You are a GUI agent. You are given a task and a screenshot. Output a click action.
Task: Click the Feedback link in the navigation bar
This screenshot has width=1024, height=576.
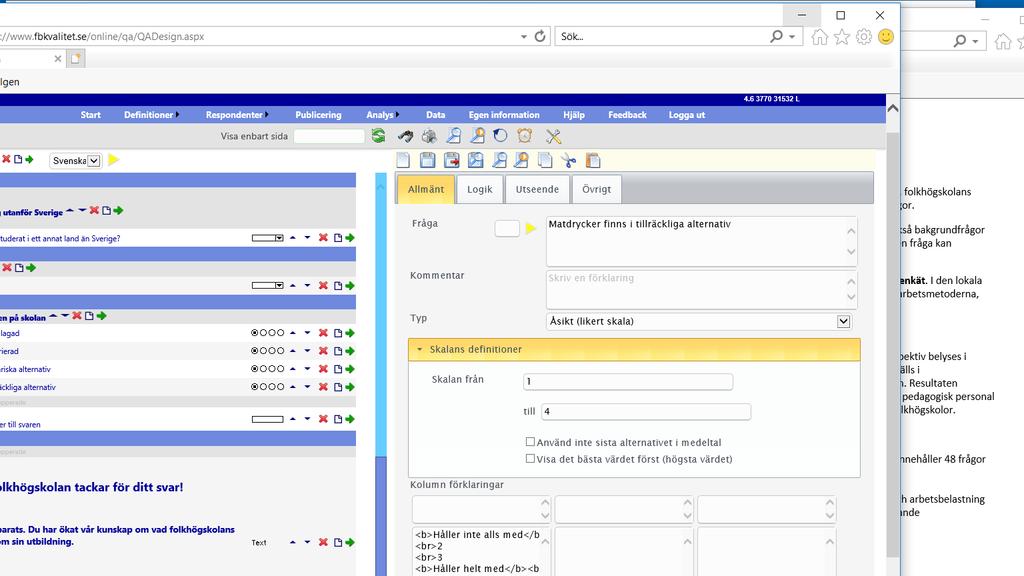pyautogui.click(x=628, y=115)
